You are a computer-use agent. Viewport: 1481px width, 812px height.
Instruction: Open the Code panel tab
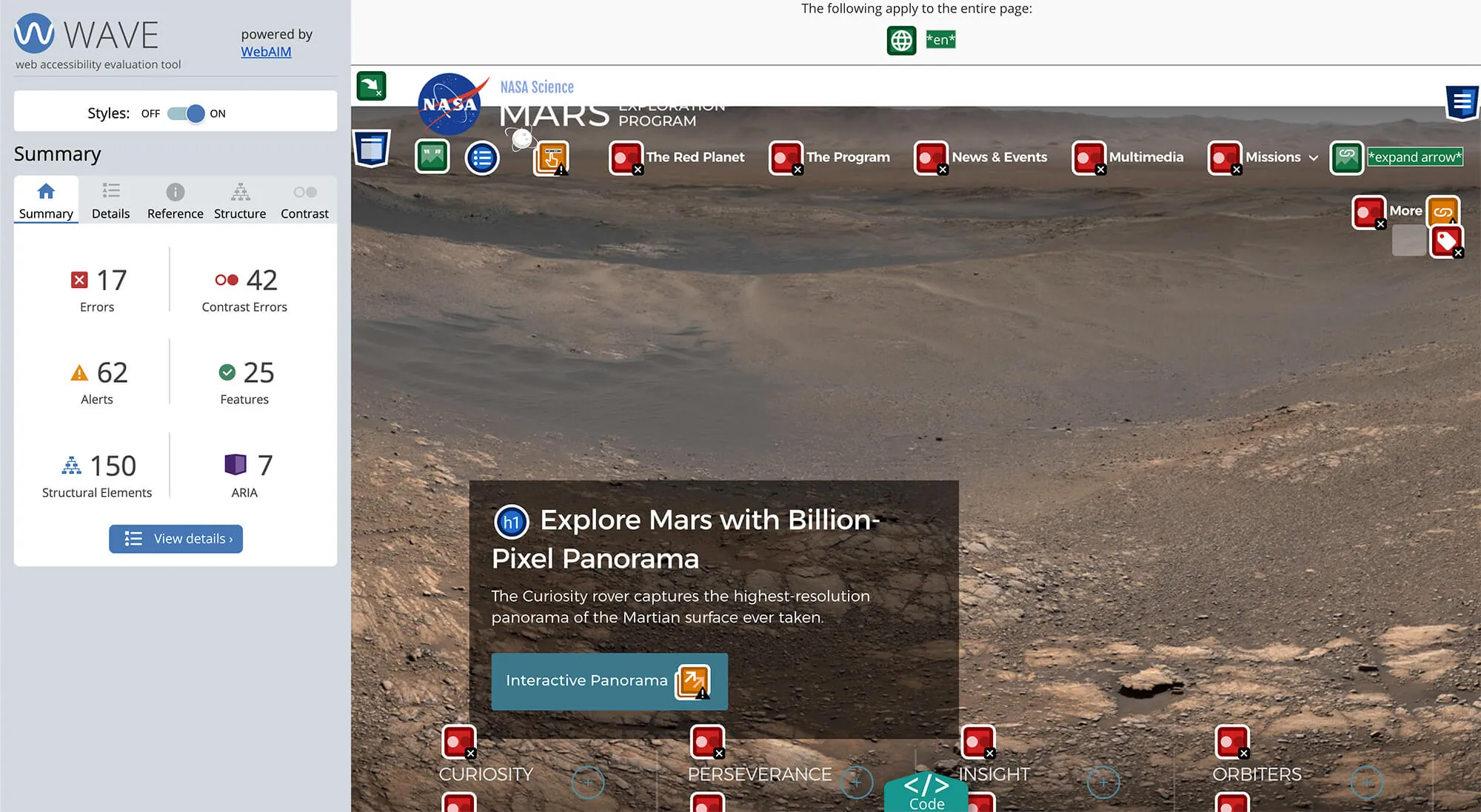[x=926, y=793]
